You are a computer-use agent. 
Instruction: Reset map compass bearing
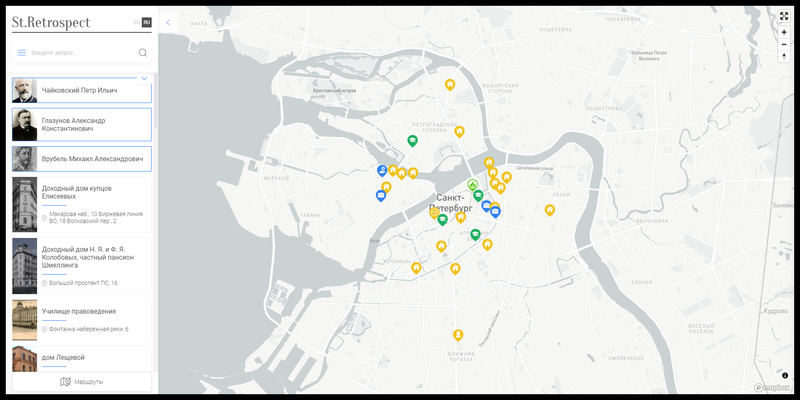(784, 56)
